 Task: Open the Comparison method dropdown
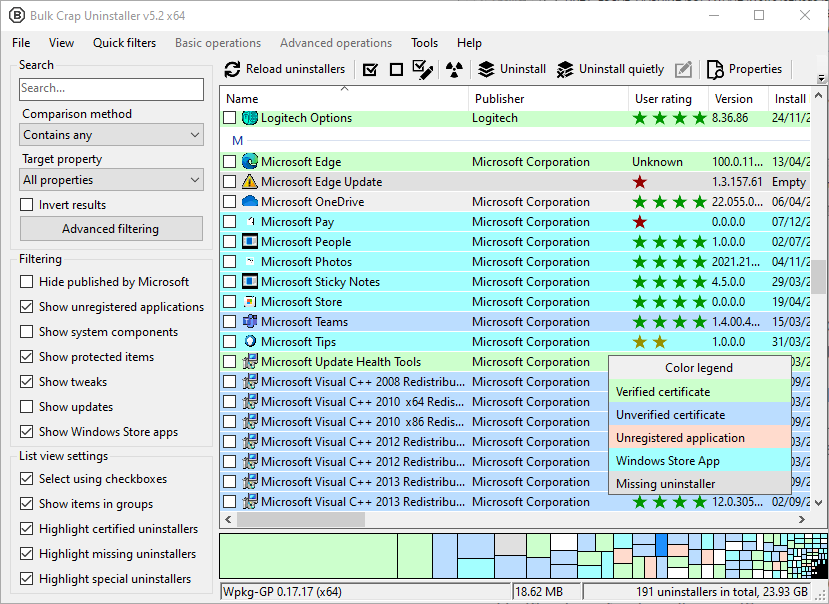tap(112, 135)
